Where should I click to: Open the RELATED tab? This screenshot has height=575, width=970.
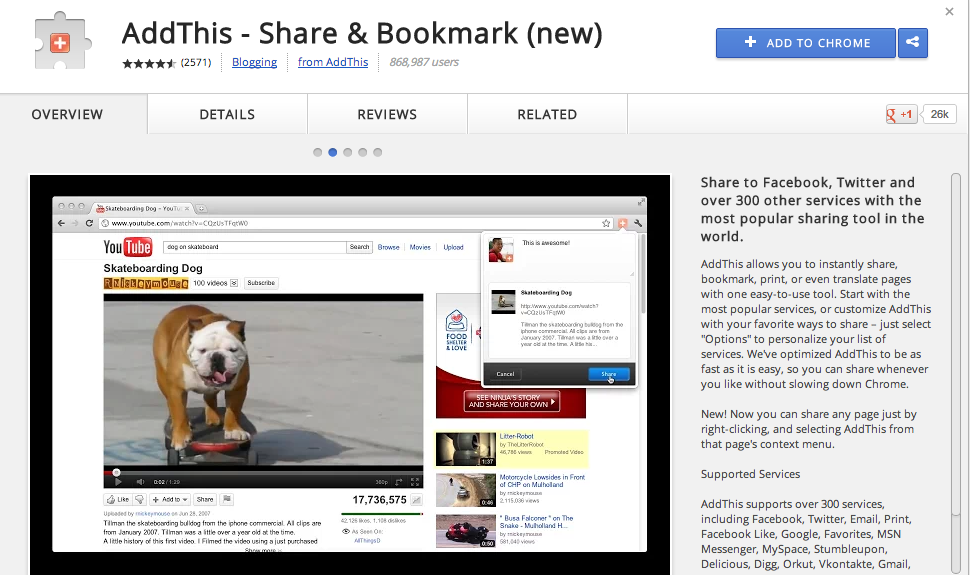click(x=547, y=114)
